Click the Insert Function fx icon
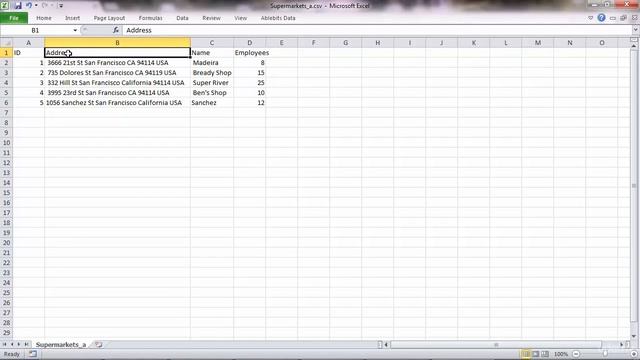640x360 pixels. click(116, 30)
